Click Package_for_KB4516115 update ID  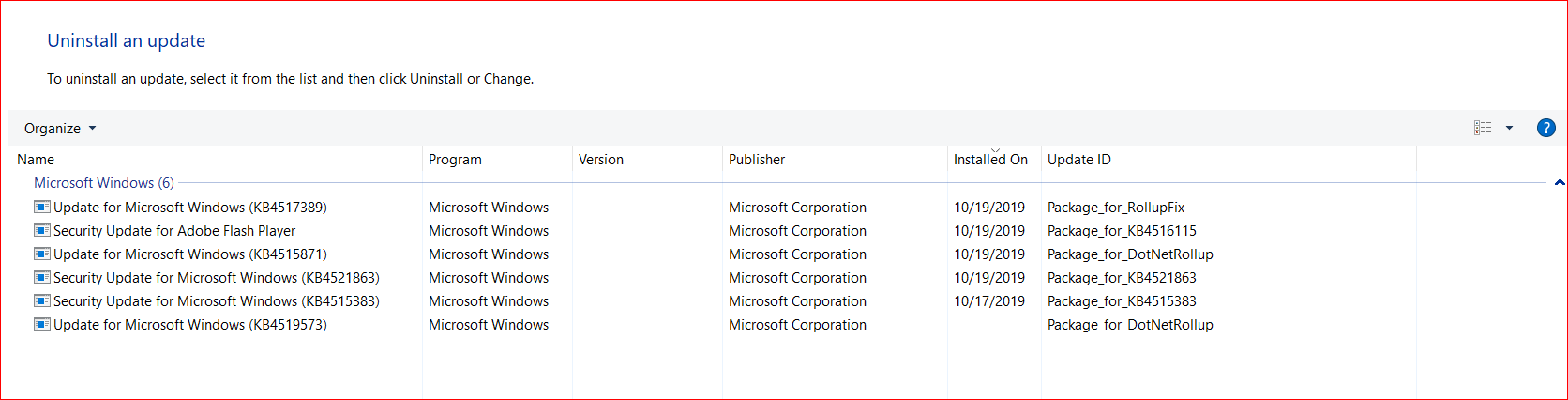[x=1122, y=231]
